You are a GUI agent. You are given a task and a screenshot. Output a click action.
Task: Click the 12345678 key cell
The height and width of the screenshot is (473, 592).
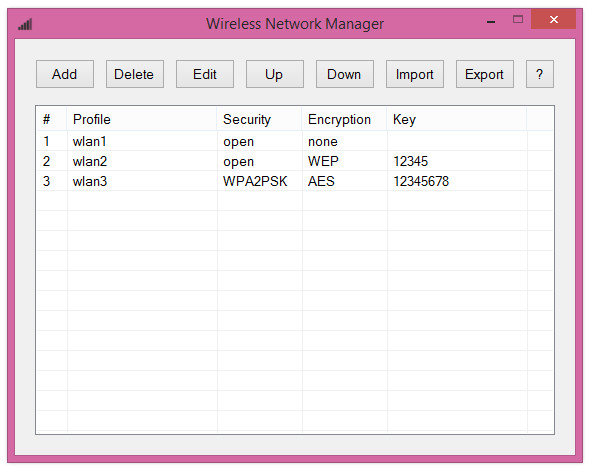coord(421,182)
